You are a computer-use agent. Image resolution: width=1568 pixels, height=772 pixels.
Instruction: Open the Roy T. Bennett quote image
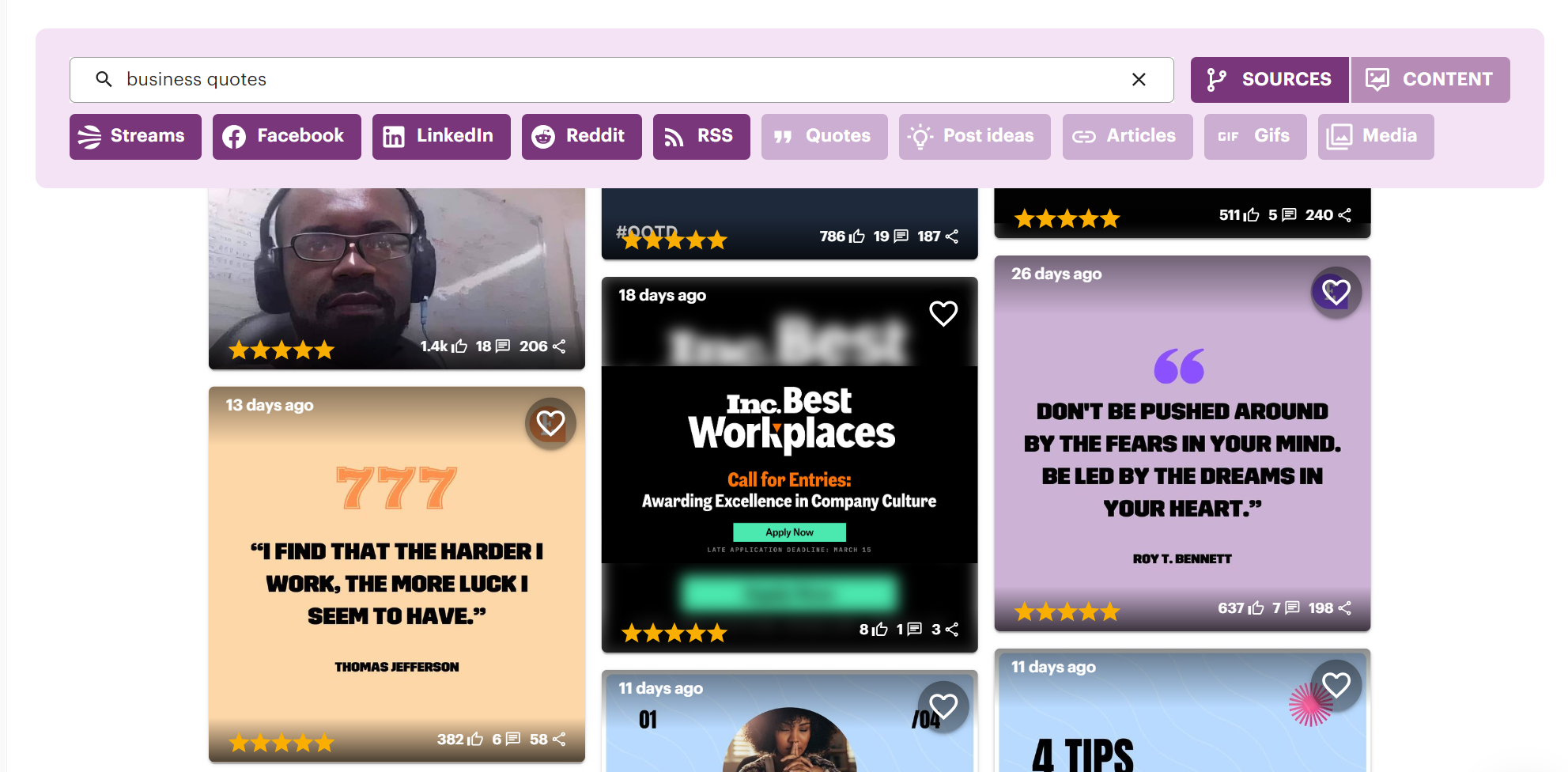click(x=1182, y=443)
